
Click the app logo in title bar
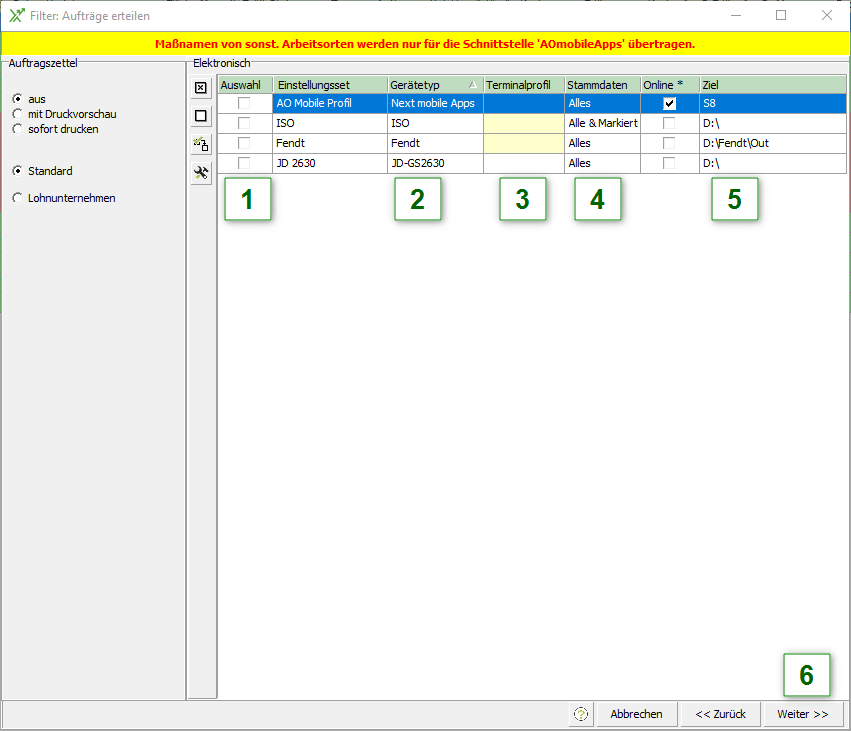tap(16, 15)
